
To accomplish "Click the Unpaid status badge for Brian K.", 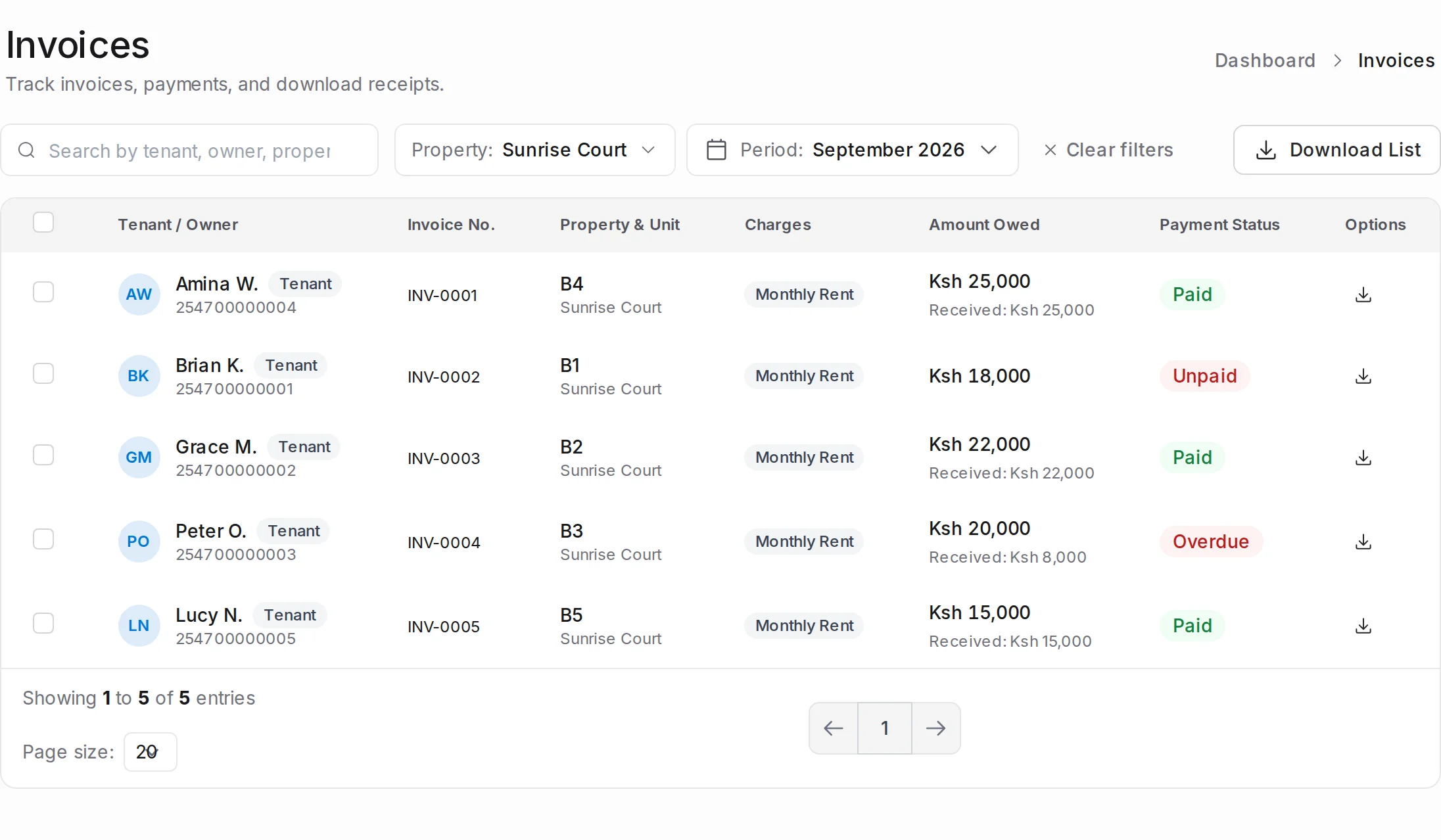I will (x=1205, y=376).
